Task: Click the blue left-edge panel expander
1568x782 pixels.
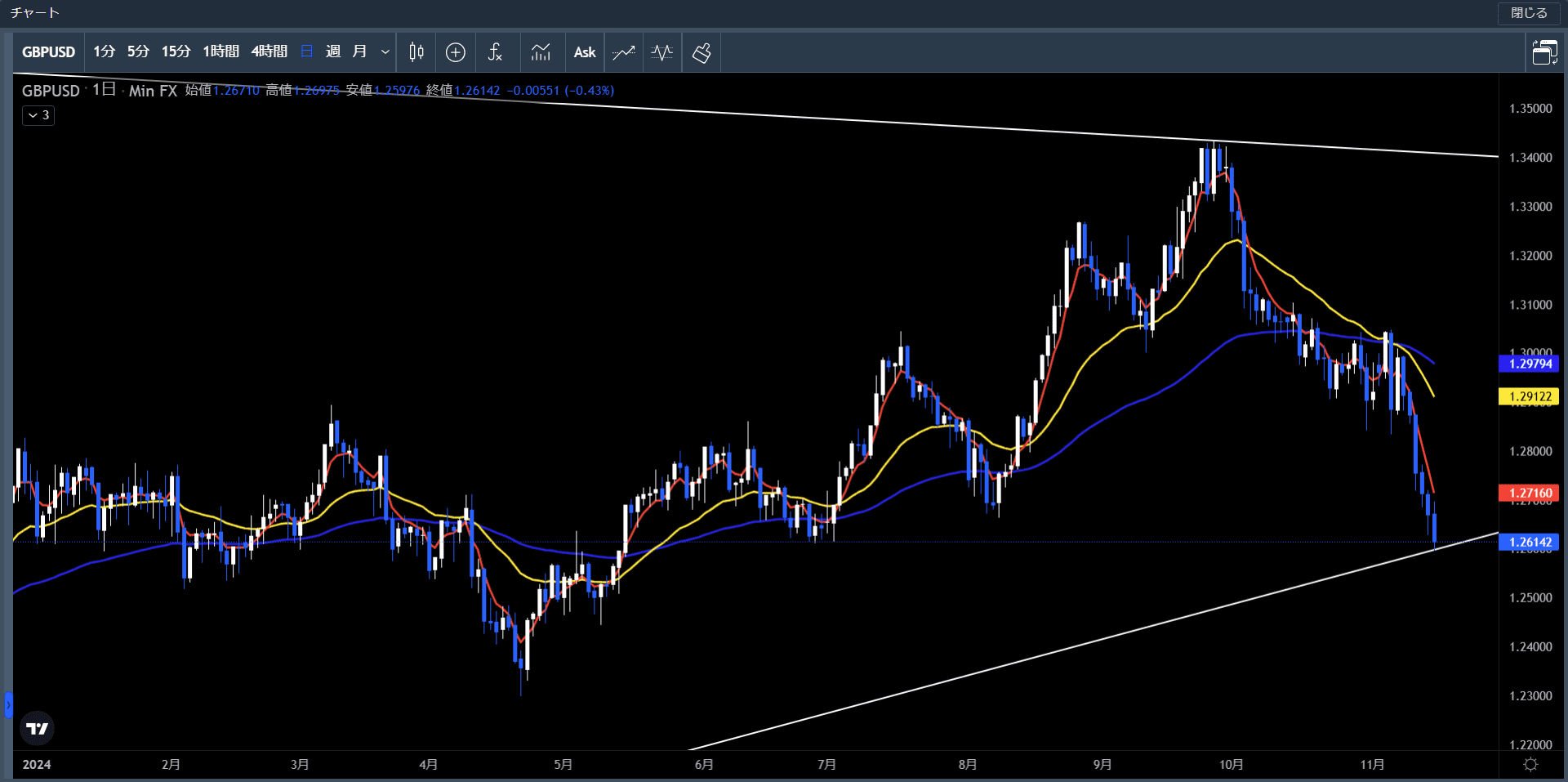Action: tap(8, 704)
